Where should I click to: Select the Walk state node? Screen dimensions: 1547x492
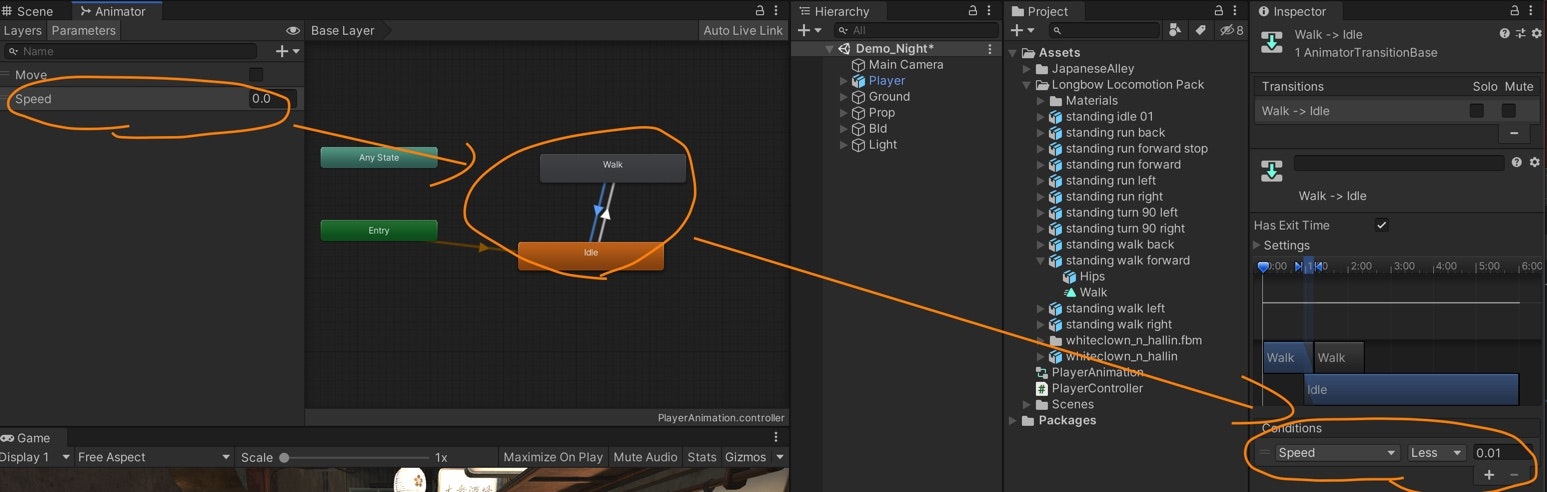tap(613, 167)
